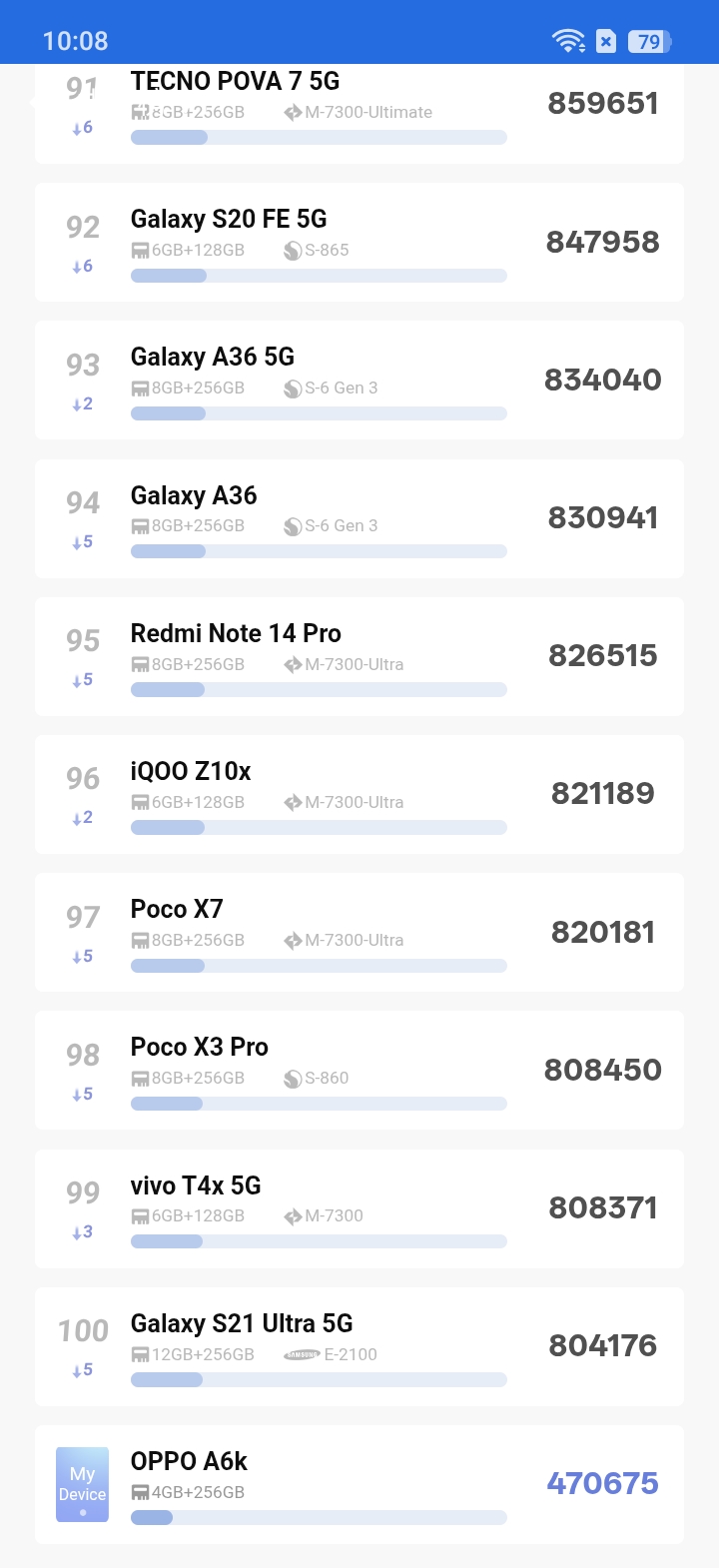
Task: Tap the score bar for Galaxy A36
Action: (319, 551)
